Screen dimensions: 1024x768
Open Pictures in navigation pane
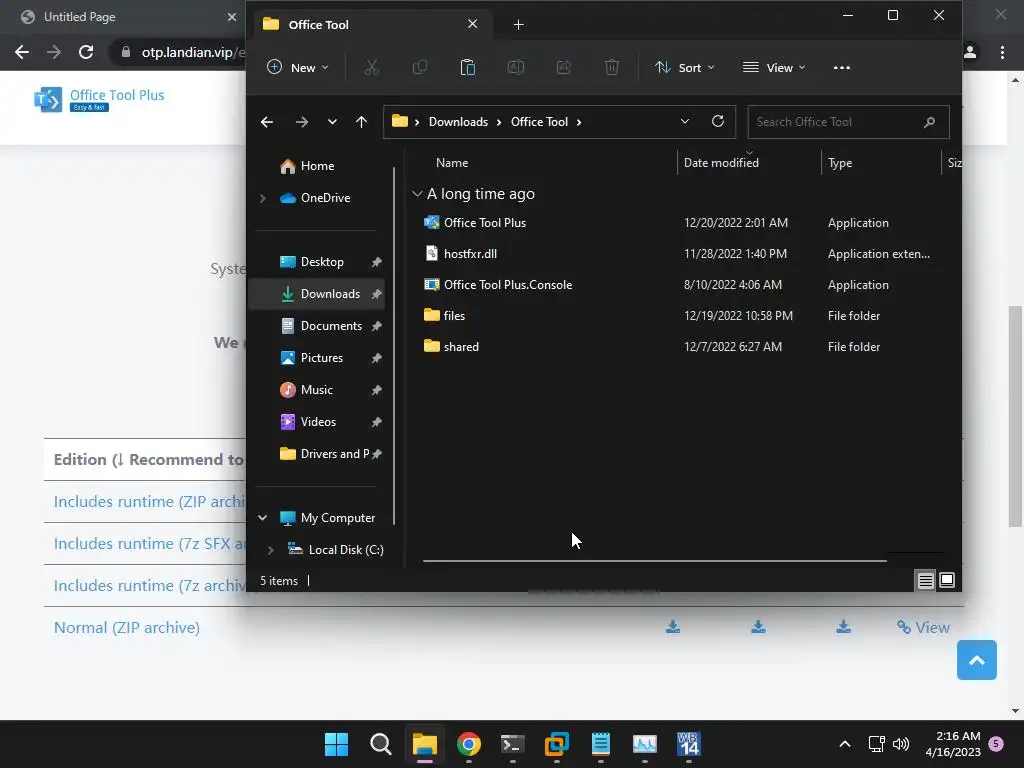pos(320,358)
